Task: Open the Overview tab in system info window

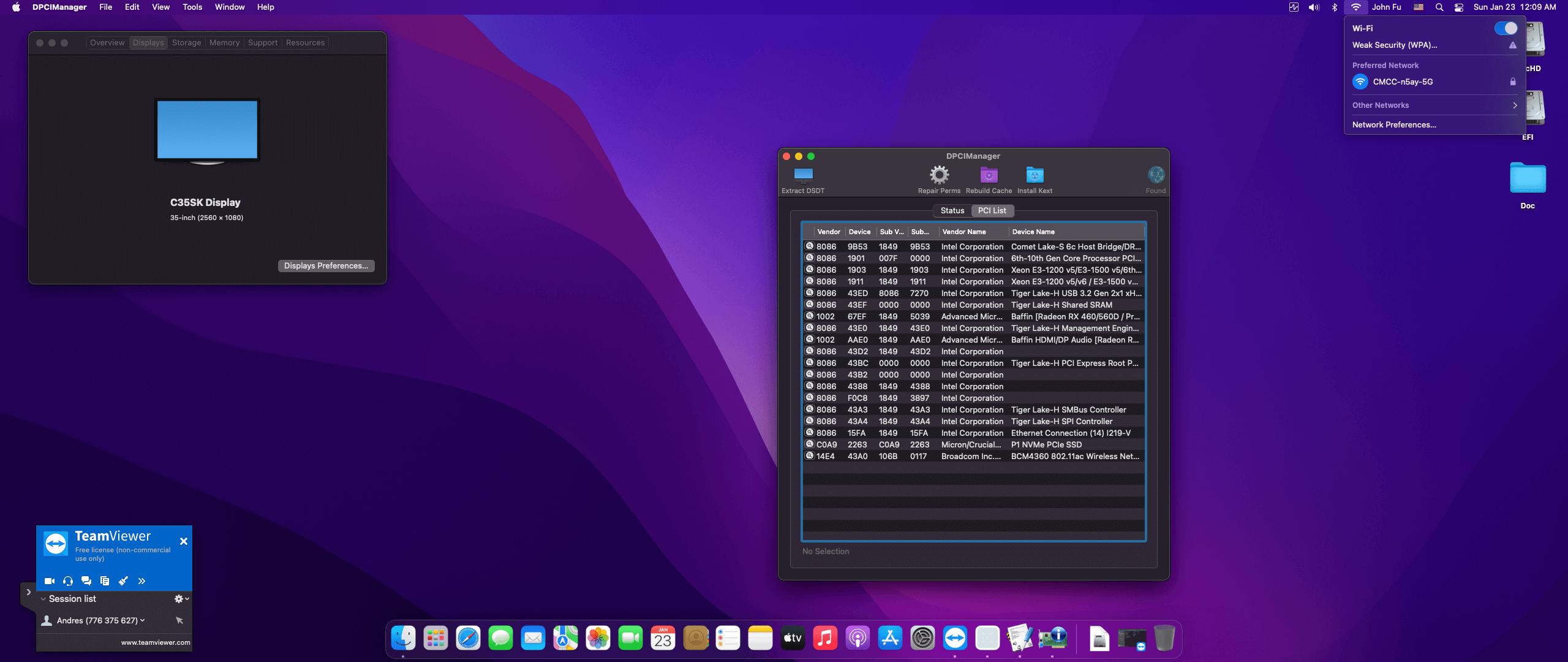Action: tap(107, 42)
